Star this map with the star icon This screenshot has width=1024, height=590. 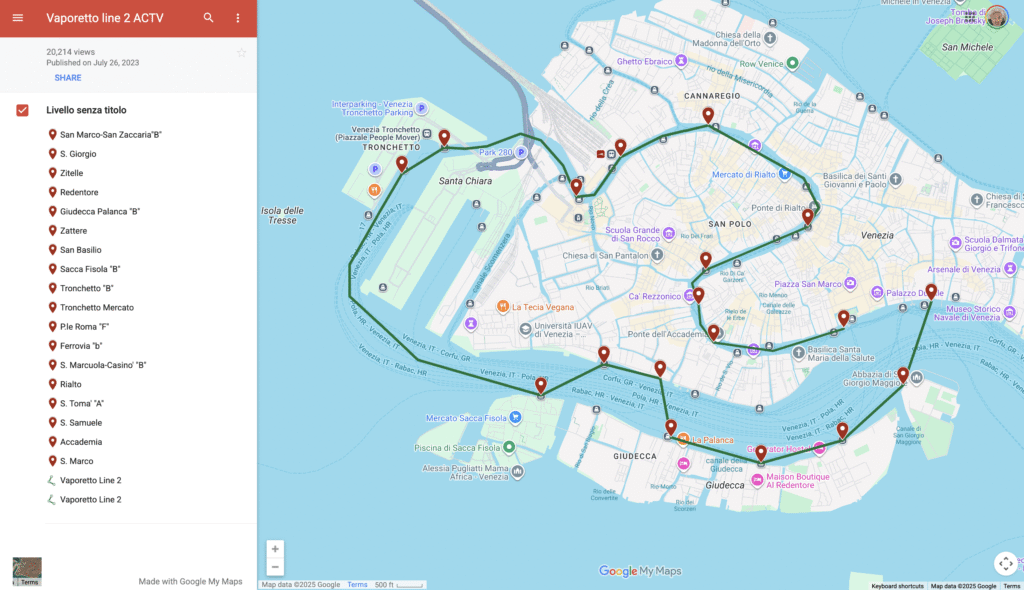(x=241, y=53)
